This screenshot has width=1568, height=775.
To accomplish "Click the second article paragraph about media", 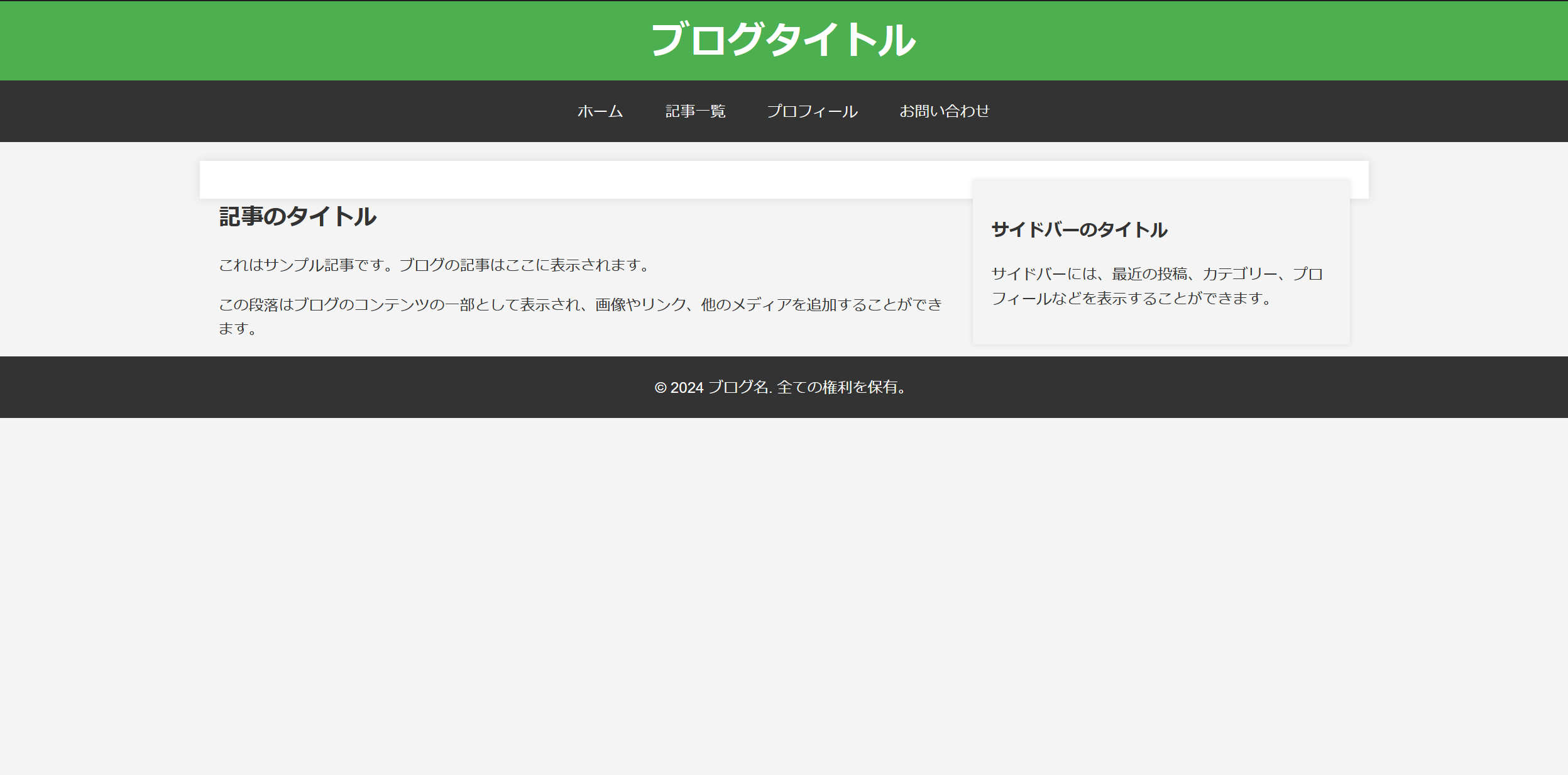I will [x=580, y=316].
